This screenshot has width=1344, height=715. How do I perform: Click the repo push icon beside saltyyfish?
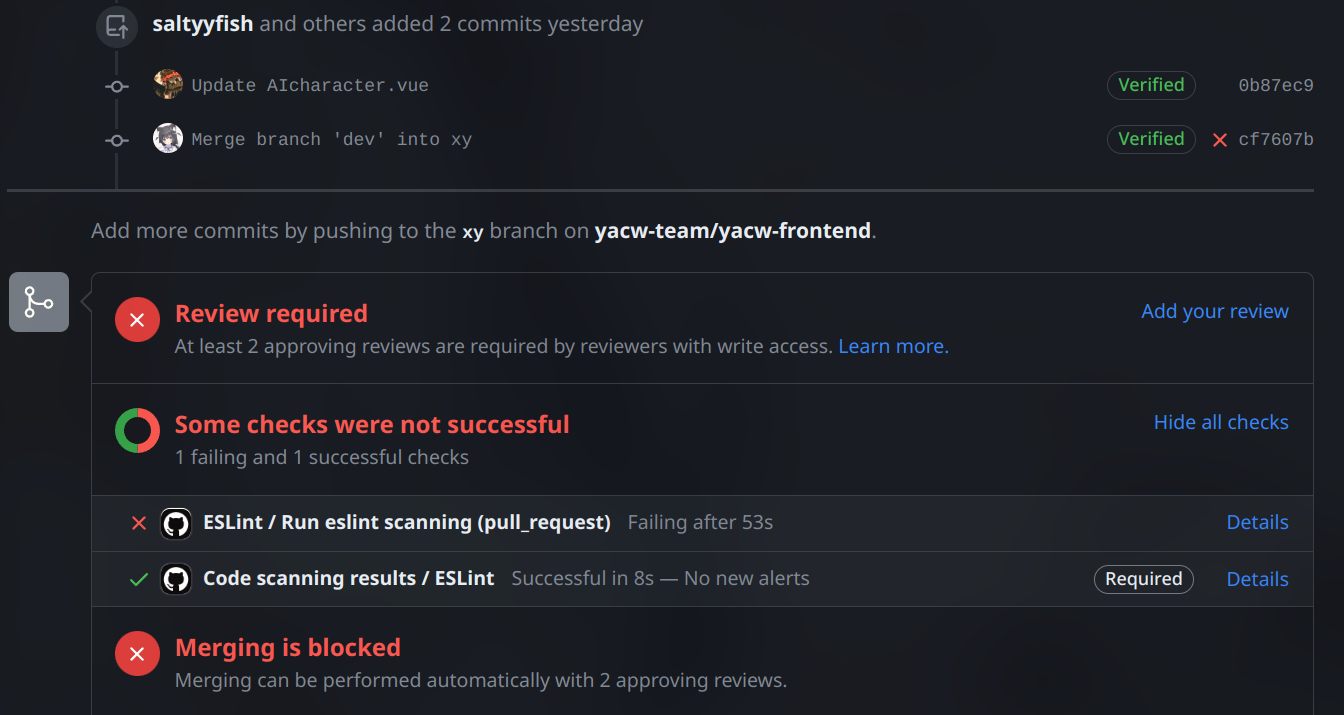[117, 25]
